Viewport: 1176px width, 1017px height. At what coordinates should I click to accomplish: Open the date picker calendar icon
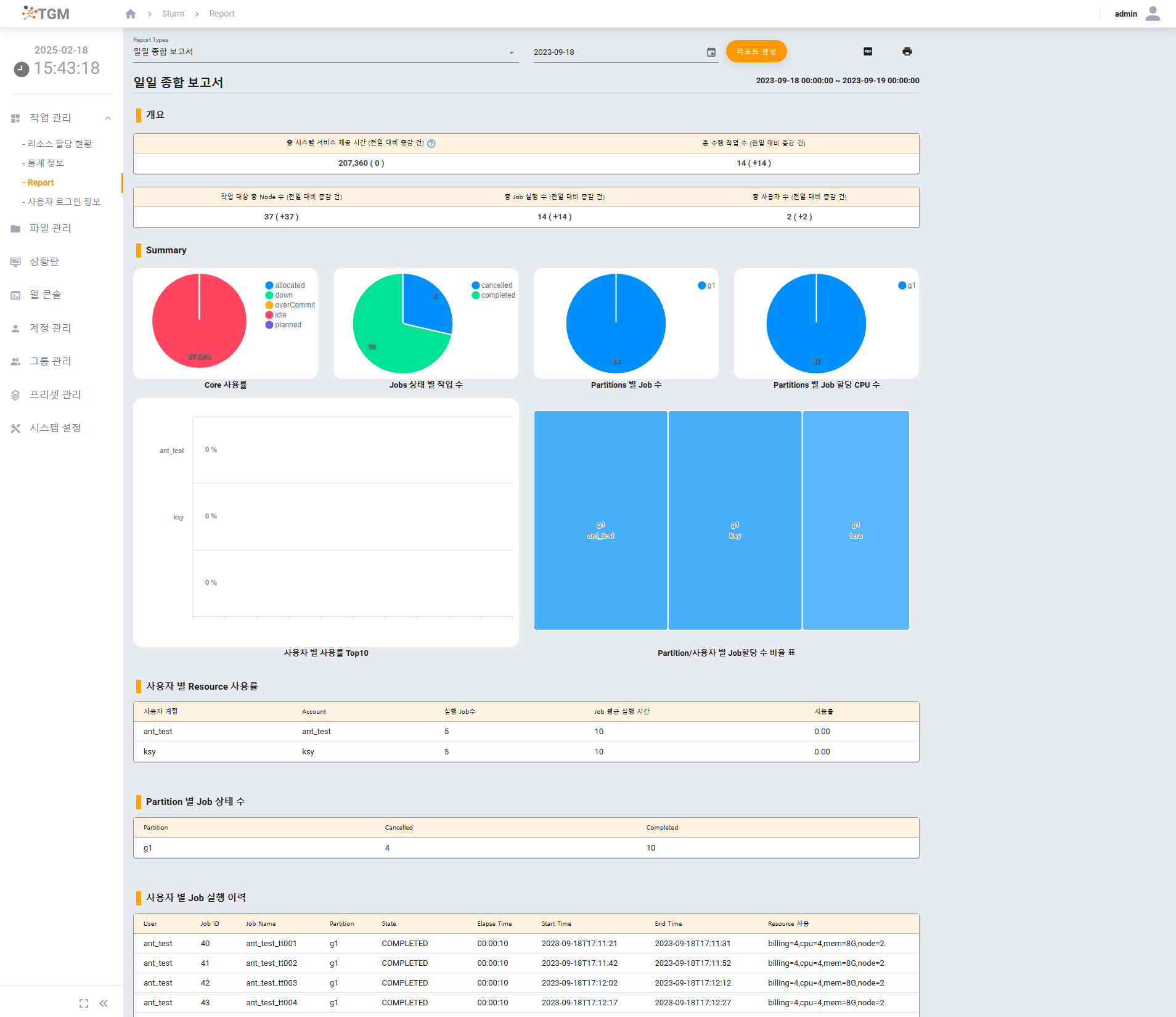pyautogui.click(x=711, y=52)
